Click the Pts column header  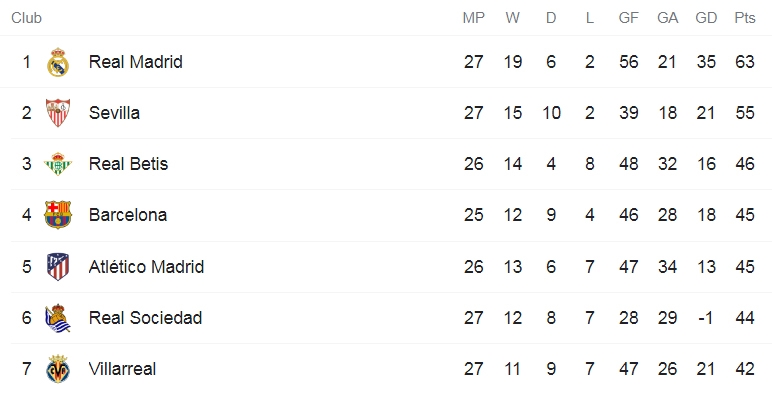pos(745,18)
